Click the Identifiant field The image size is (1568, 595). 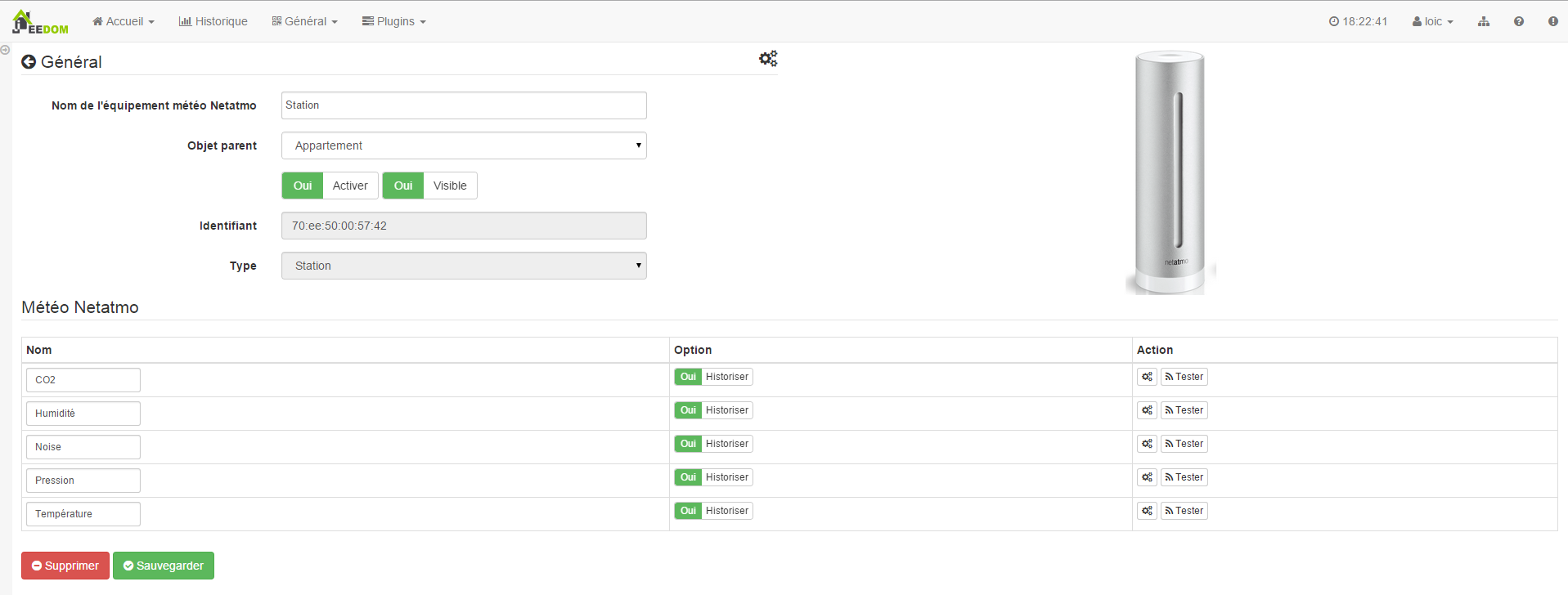(464, 226)
